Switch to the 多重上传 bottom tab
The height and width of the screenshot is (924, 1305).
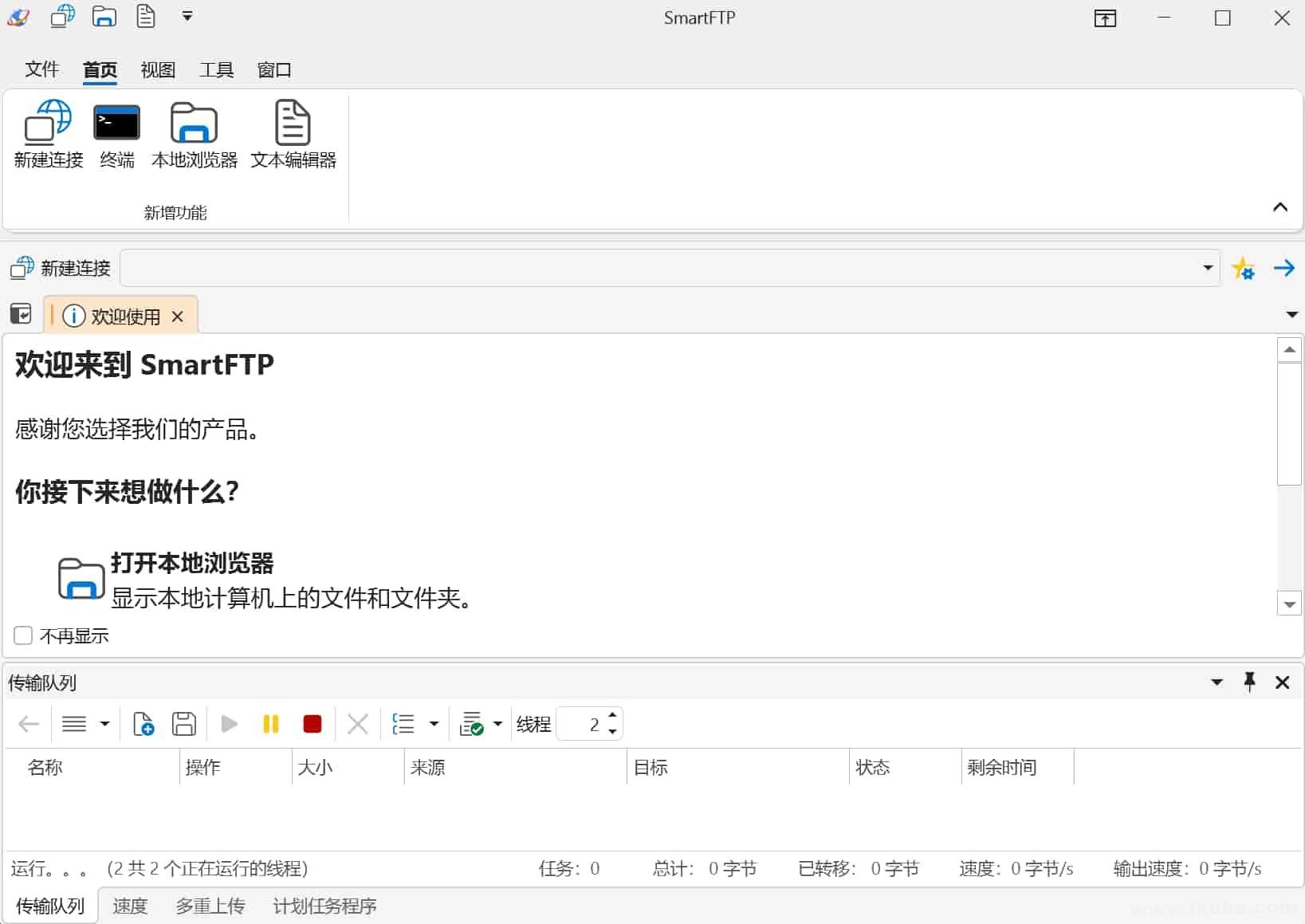[210, 906]
